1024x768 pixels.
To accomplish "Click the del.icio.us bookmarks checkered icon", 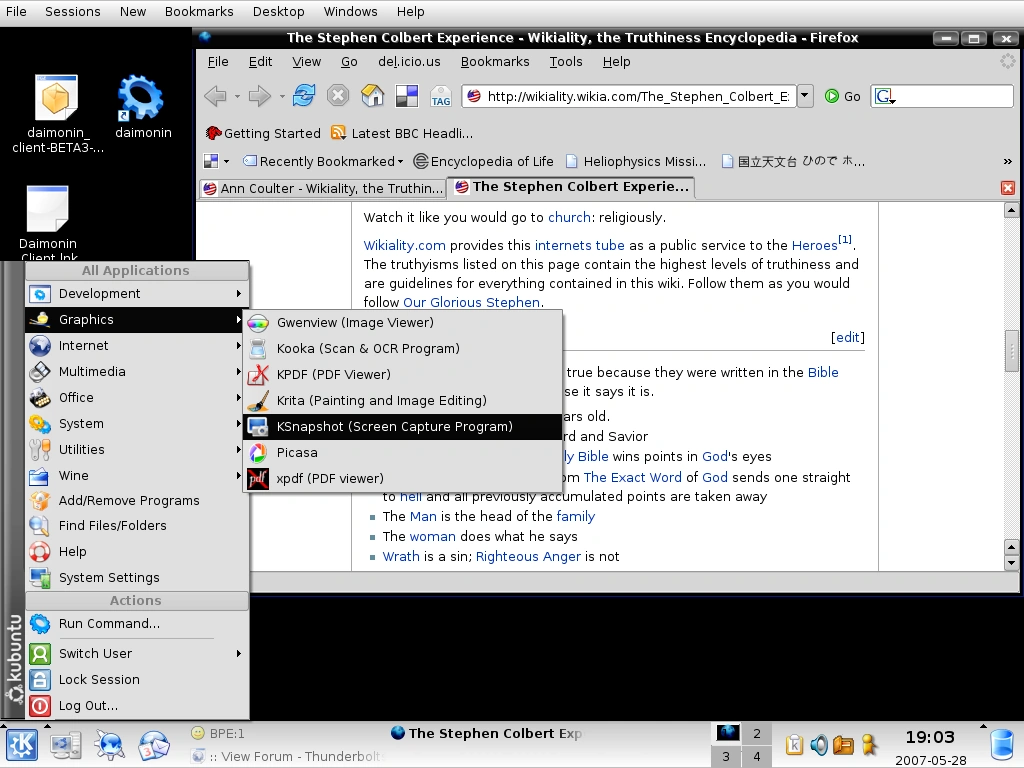I will [407, 96].
